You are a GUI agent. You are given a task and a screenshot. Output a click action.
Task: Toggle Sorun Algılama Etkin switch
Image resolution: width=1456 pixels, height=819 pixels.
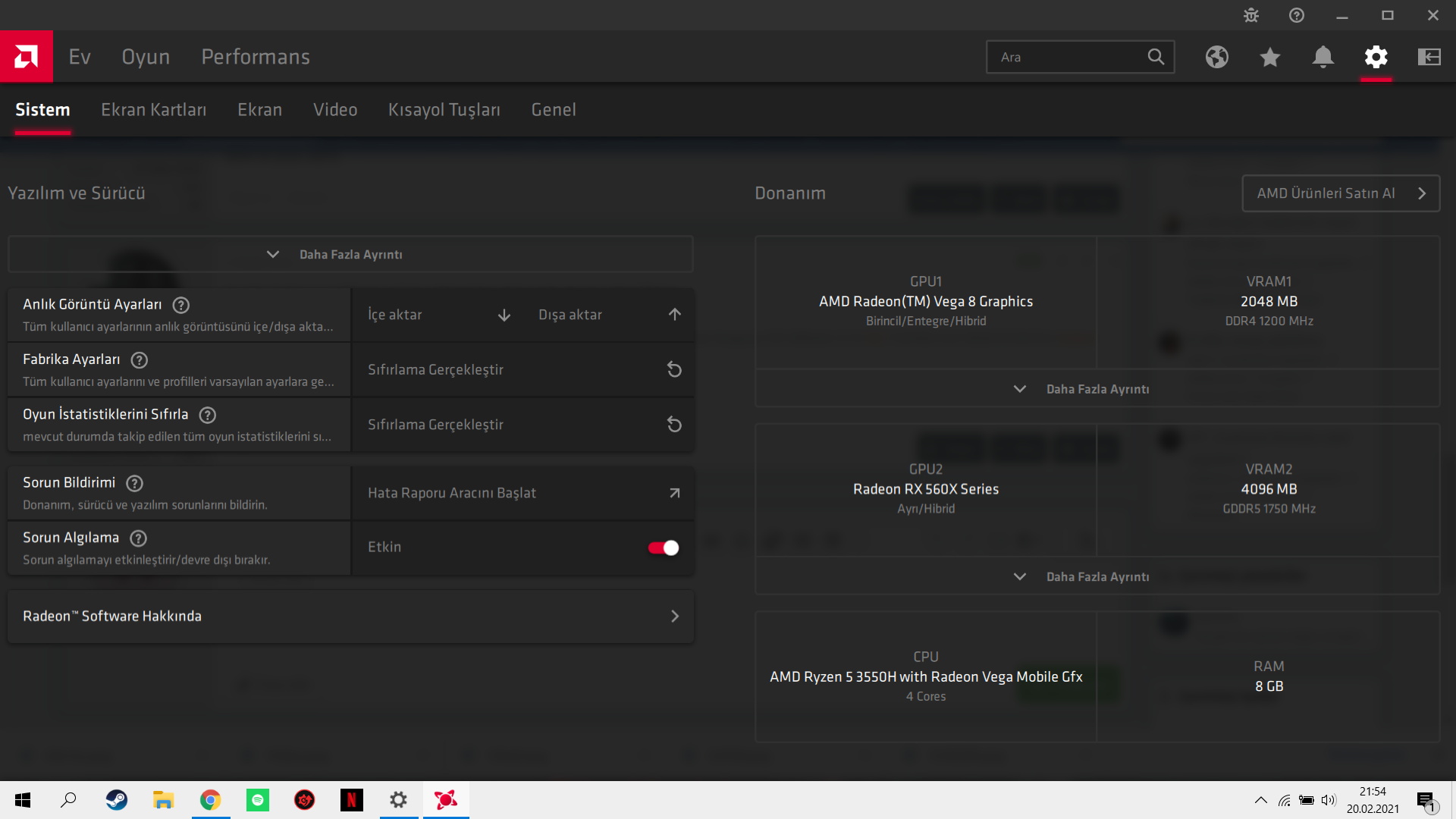664,548
